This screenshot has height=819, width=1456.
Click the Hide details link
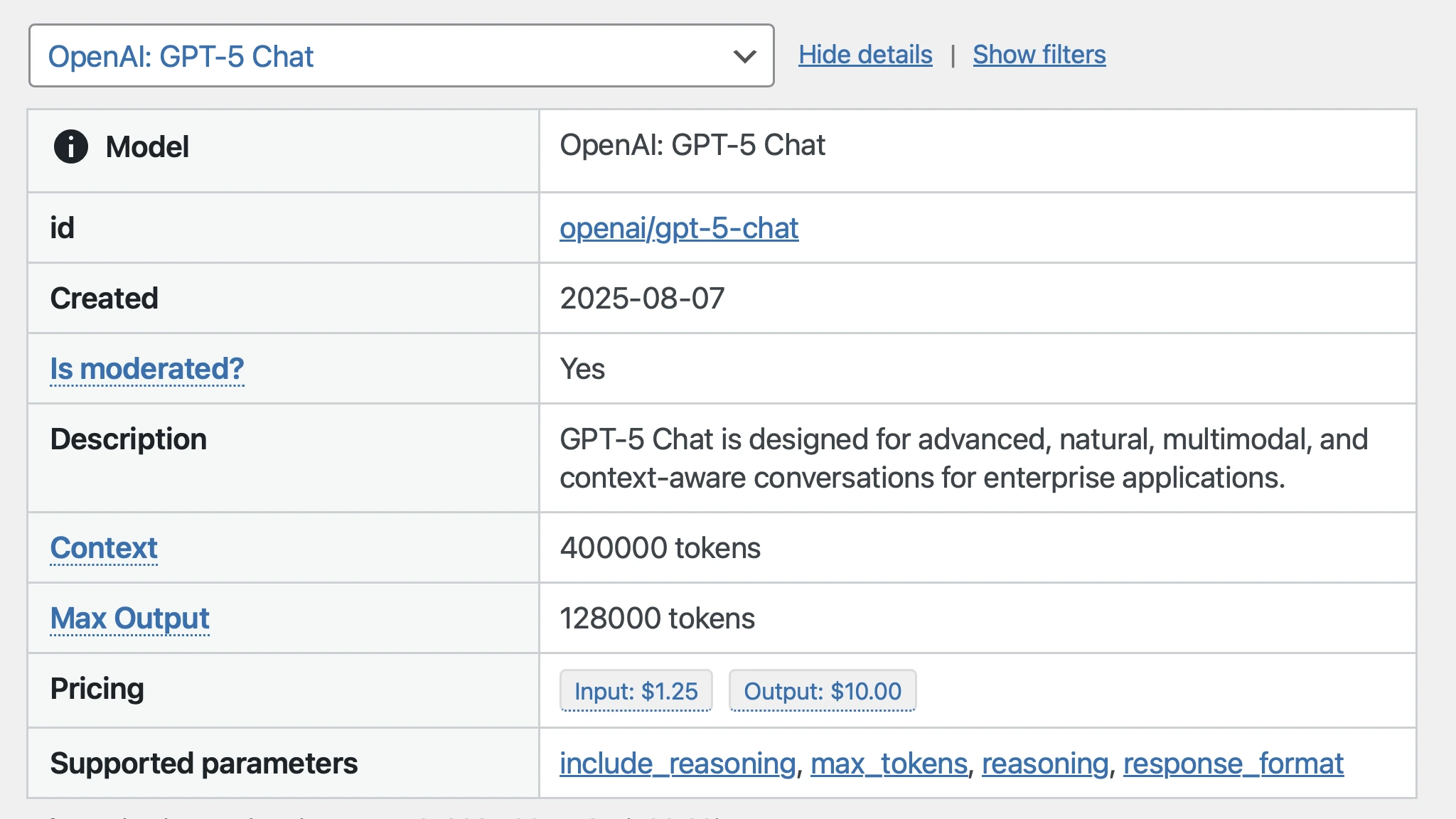[864, 55]
